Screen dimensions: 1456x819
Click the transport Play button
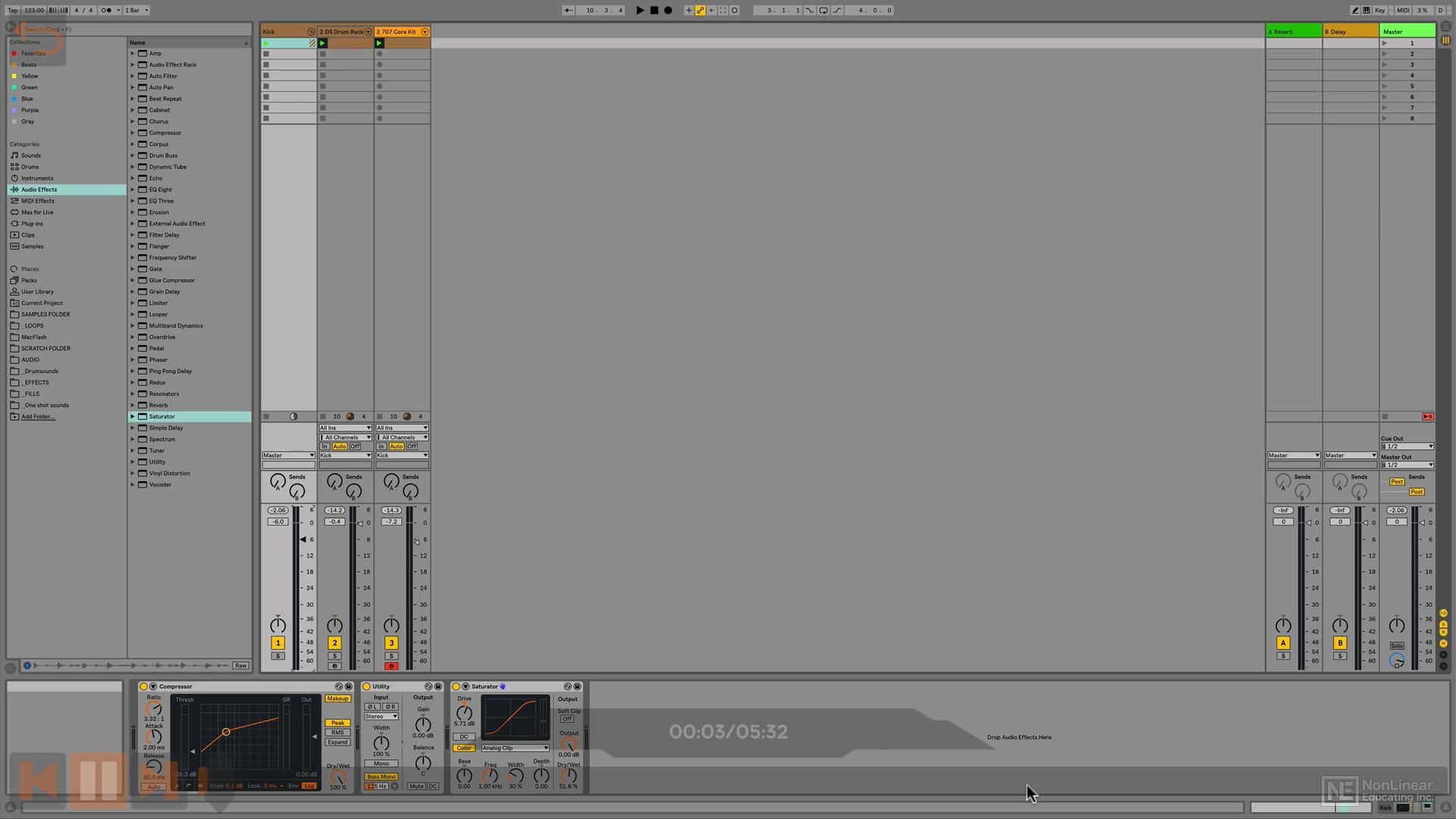click(x=640, y=10)
